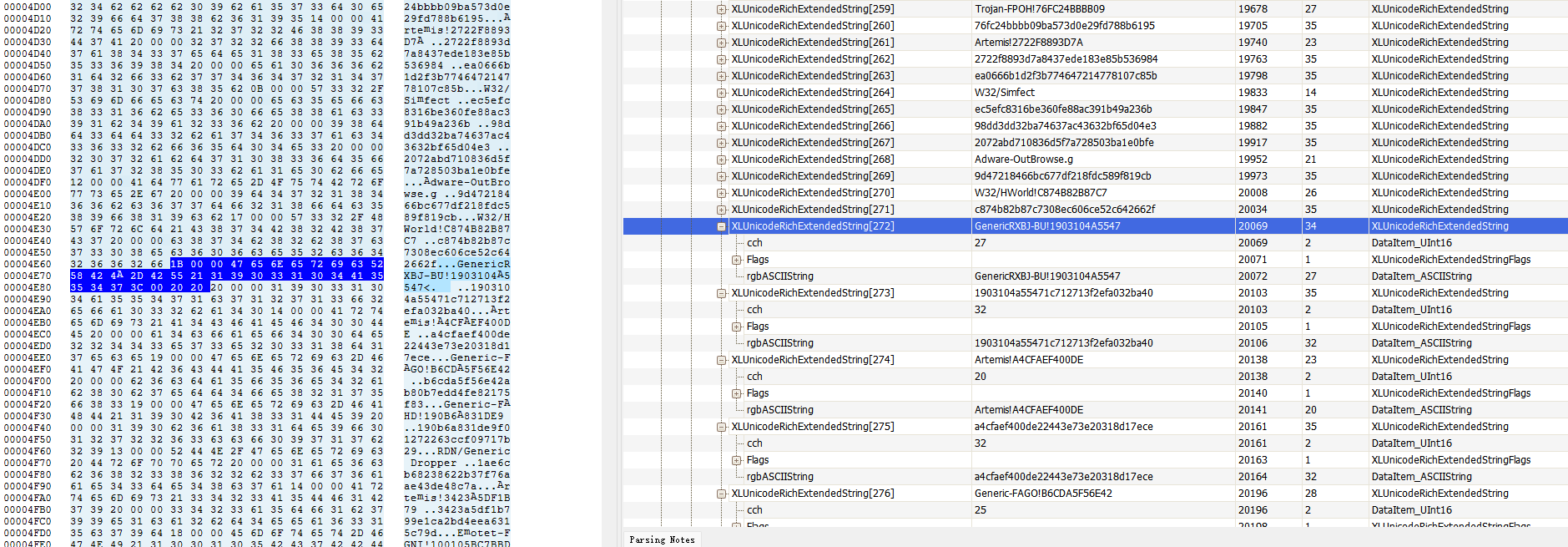Select cch child with value 25
Screen dimensions: 1568x547
pyautogui.click(x=1095, y=510)
